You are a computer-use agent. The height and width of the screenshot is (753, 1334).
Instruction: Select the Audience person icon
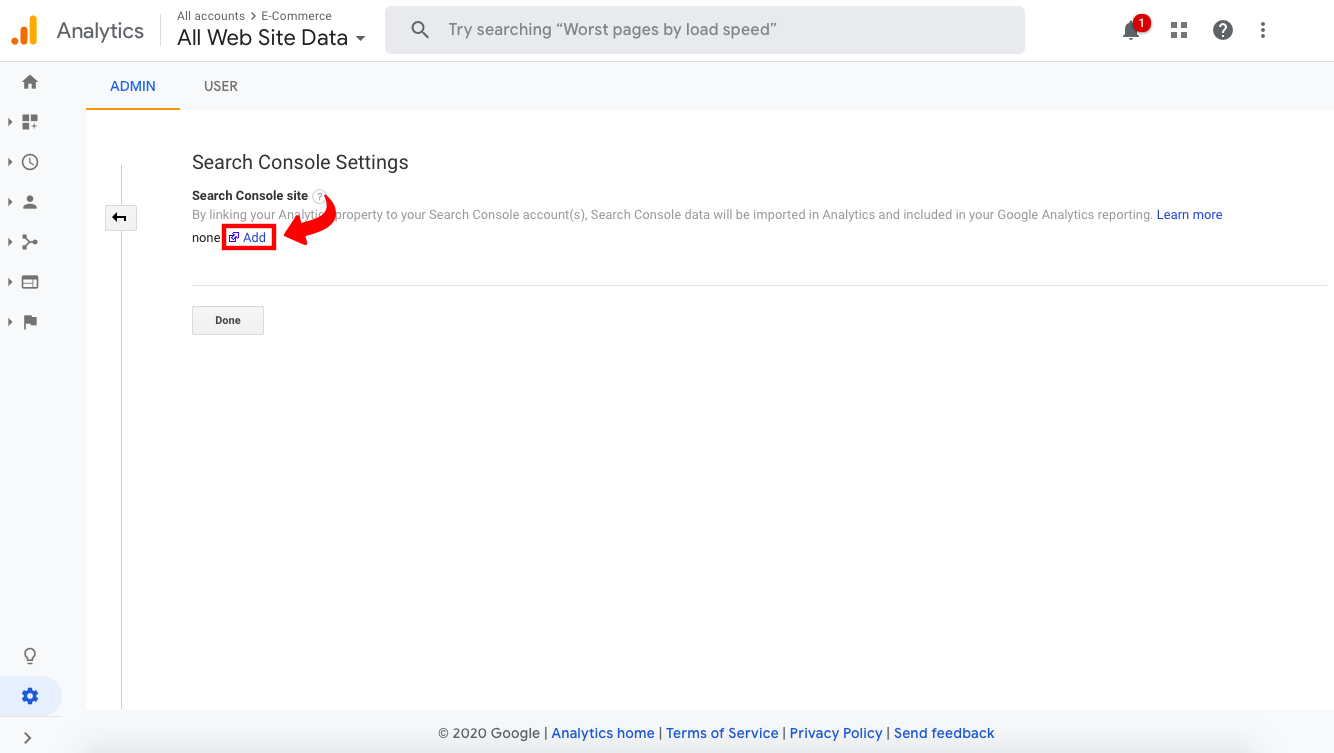(29, 201)
